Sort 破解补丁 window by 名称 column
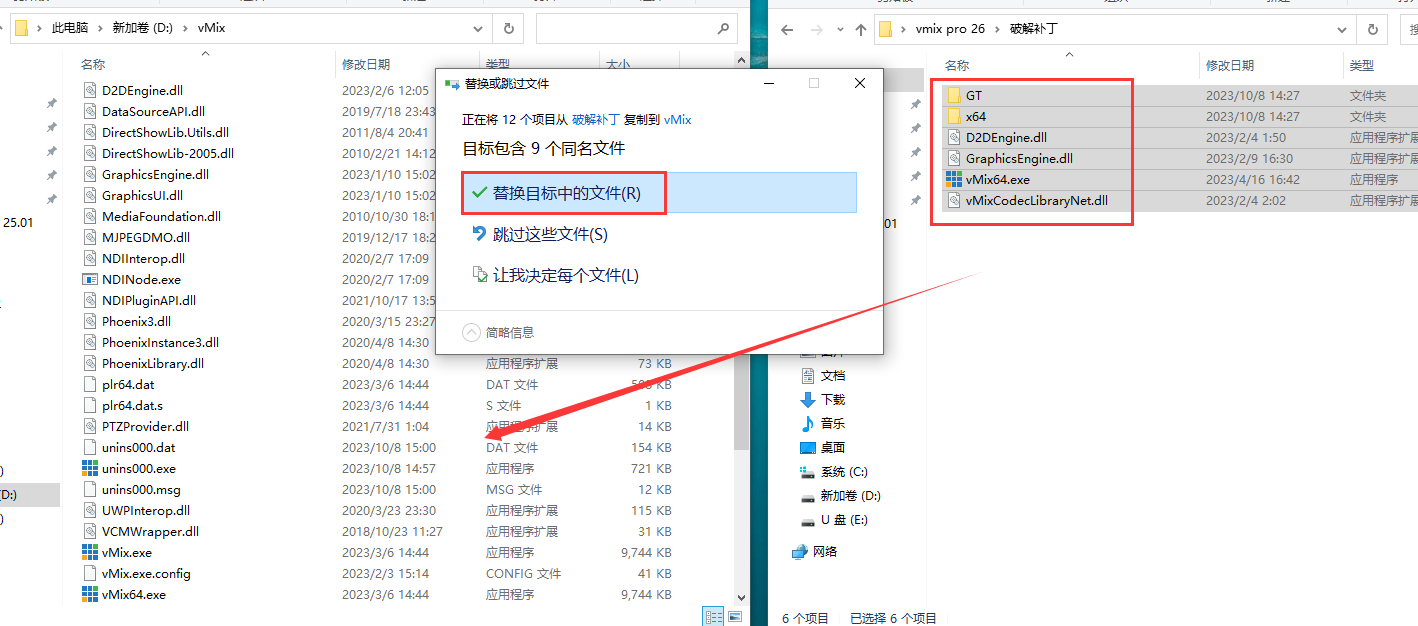The width and height of the screenshot is (1418, 626). (957, 65)
